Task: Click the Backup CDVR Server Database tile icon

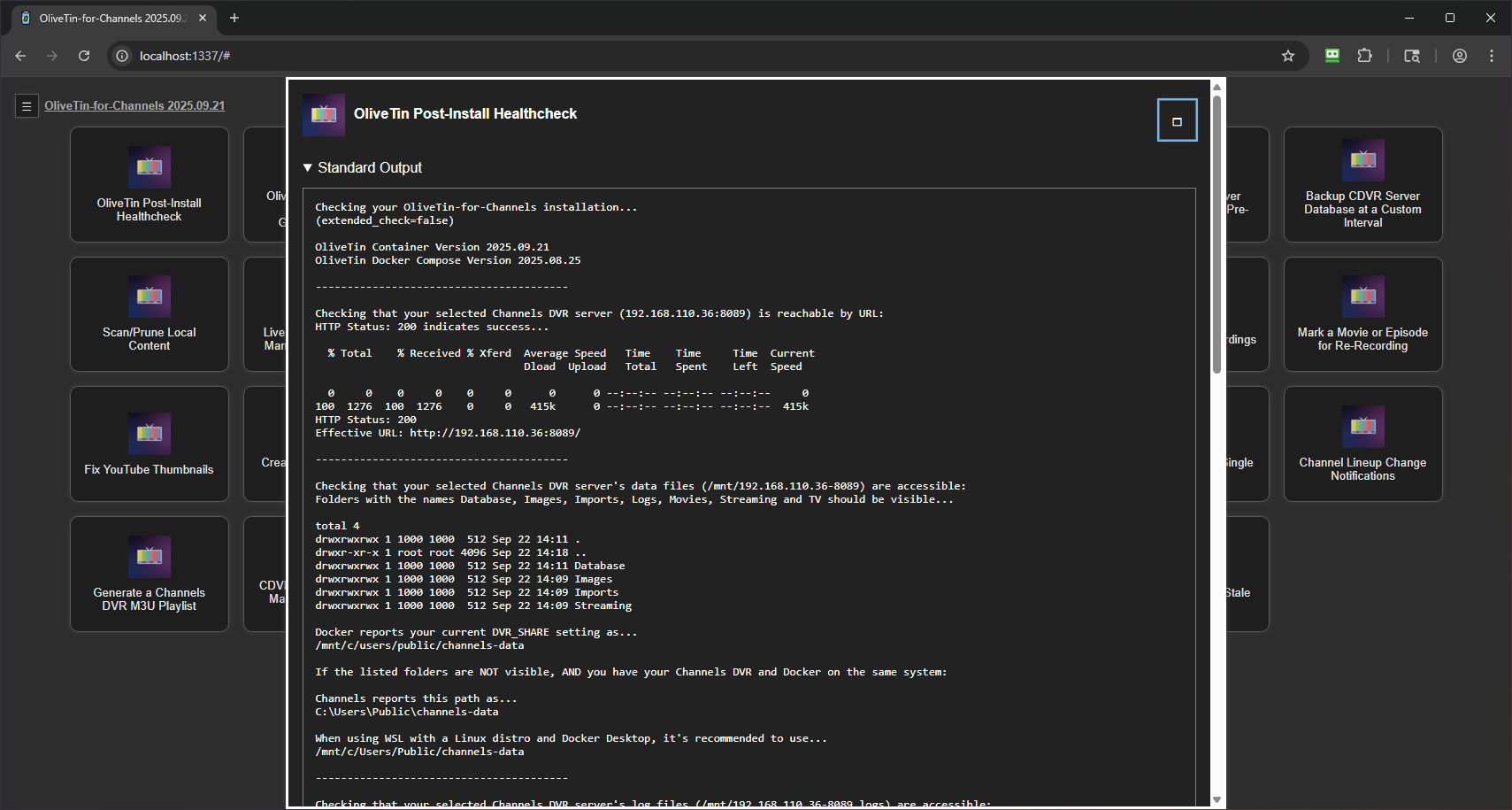Action: coord(1362,161)
